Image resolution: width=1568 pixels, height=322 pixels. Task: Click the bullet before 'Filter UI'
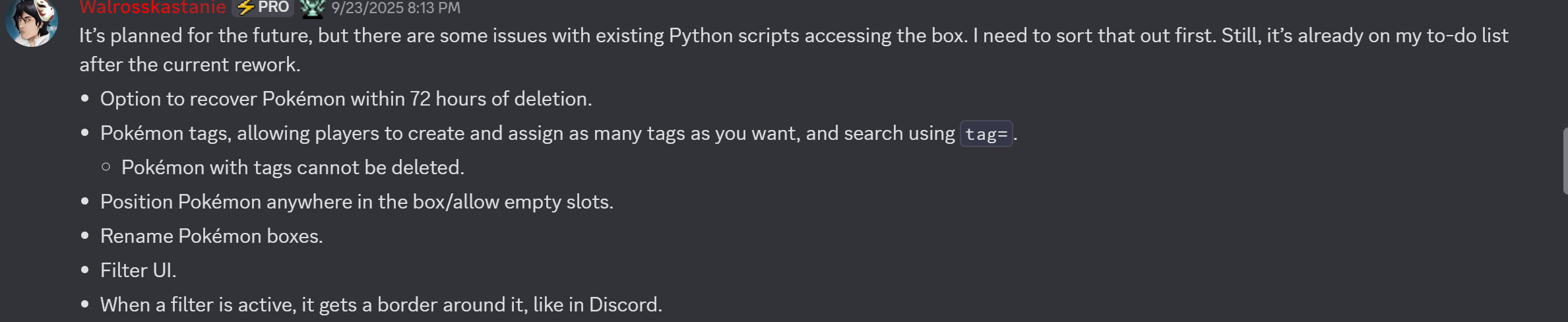pyautogui.click(x=85, y=271)
